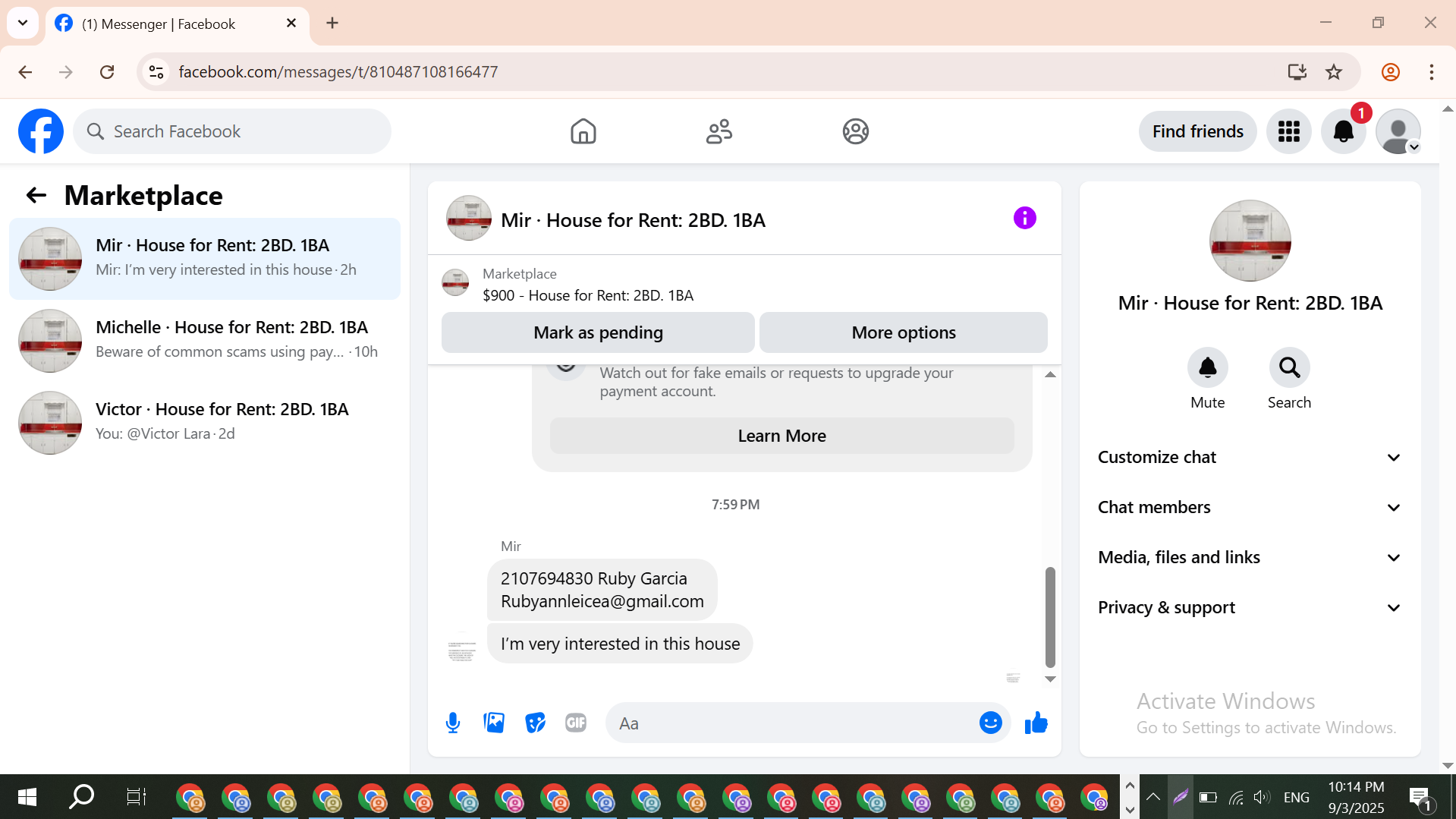Image resolution: width=1456 pixels, height=819 pixels.
Task: Click the message with Ruby Garcia contact info
Action: [602, 590]
